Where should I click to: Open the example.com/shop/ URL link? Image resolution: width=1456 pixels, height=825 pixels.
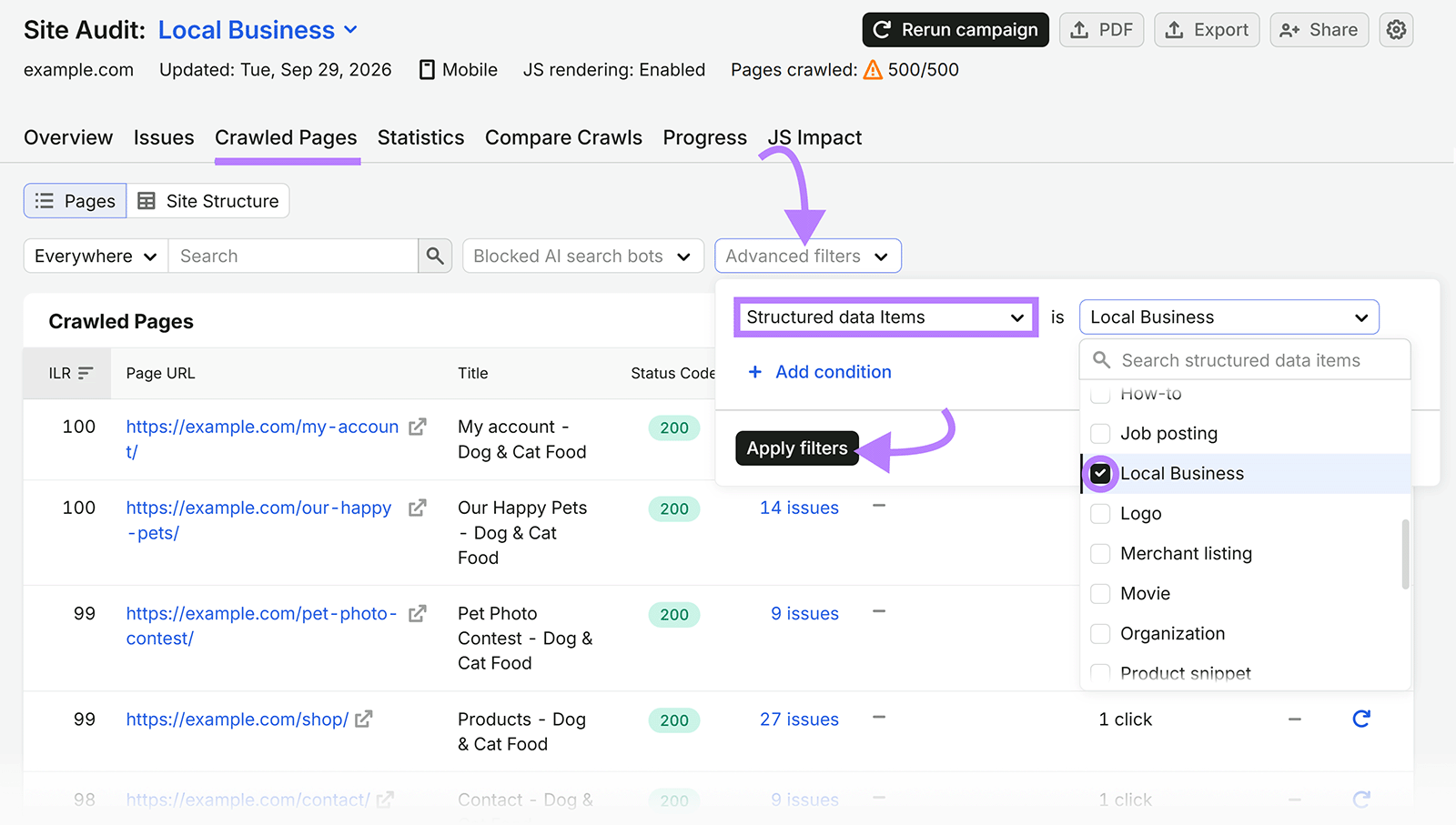point(237,719)
